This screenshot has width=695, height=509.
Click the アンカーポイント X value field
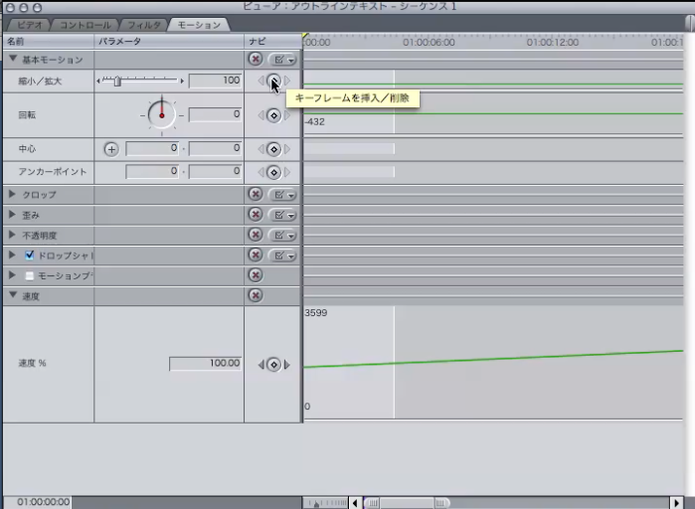[x=152, y=172]
